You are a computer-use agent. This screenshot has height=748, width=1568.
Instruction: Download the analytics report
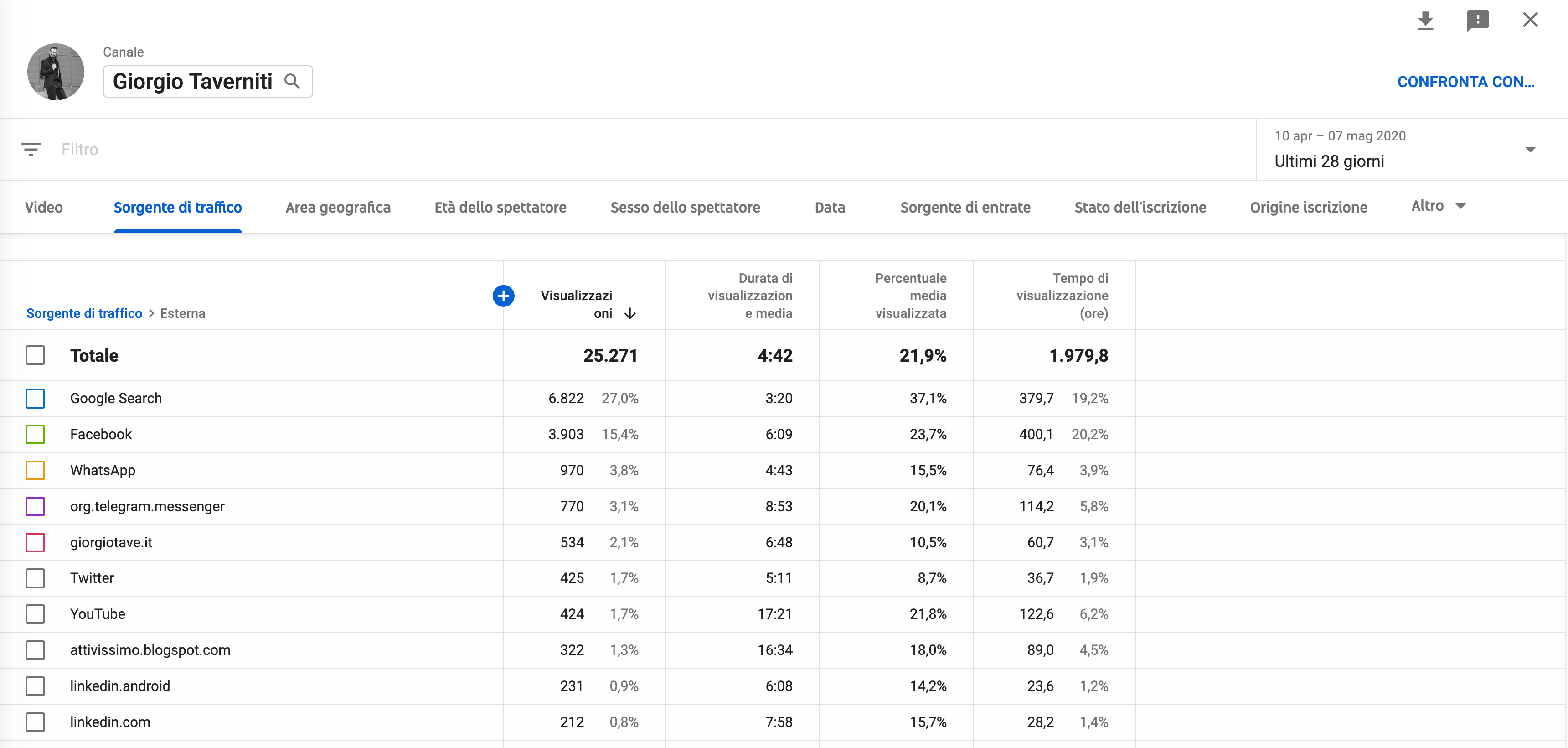[x=1425, y=20]
